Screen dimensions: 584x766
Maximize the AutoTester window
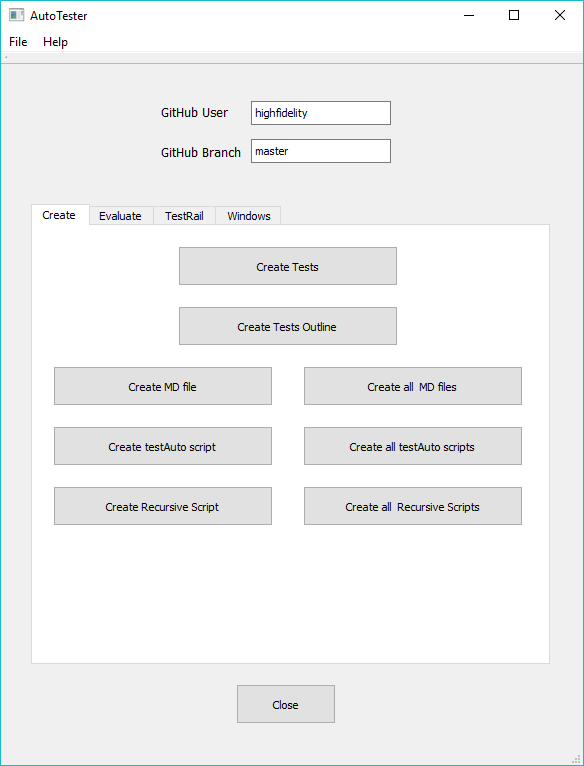pos(514,16)
